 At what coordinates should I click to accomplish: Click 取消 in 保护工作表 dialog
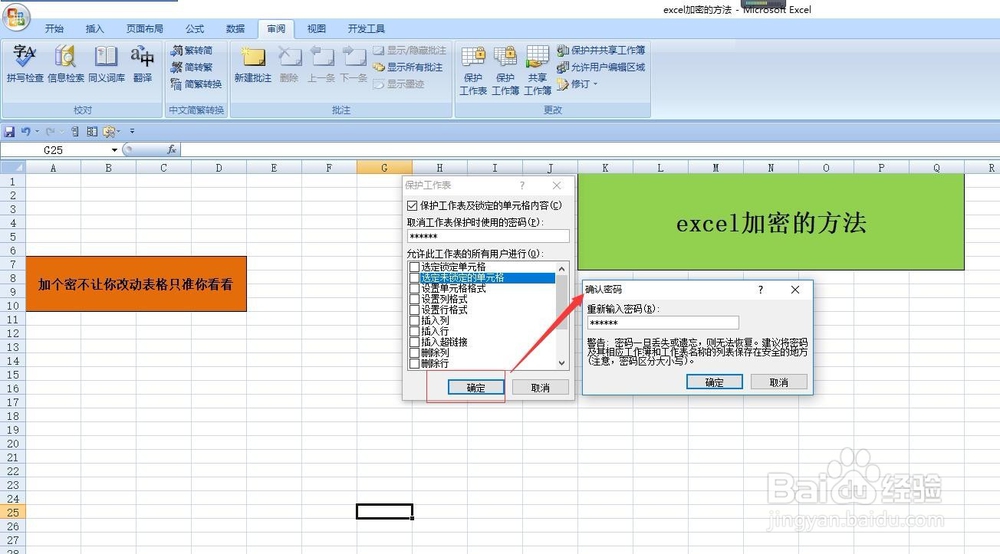(540, 388)
